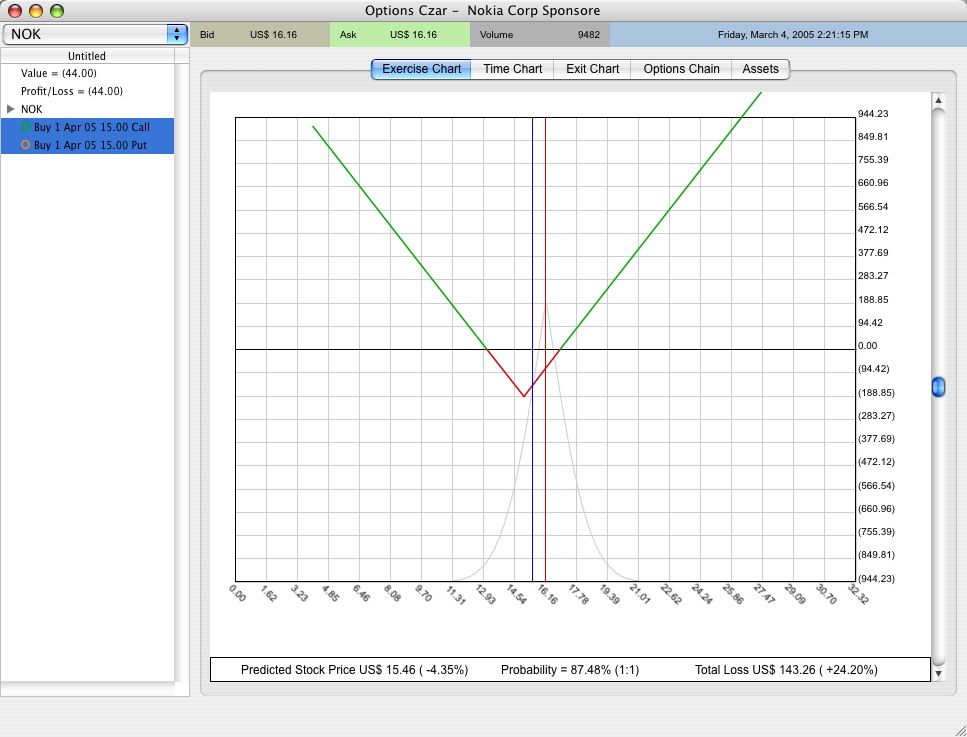This screenshot has height=737, width=967.
Task: Switch to the Exercise Chart tab
Action: (421, 69)
